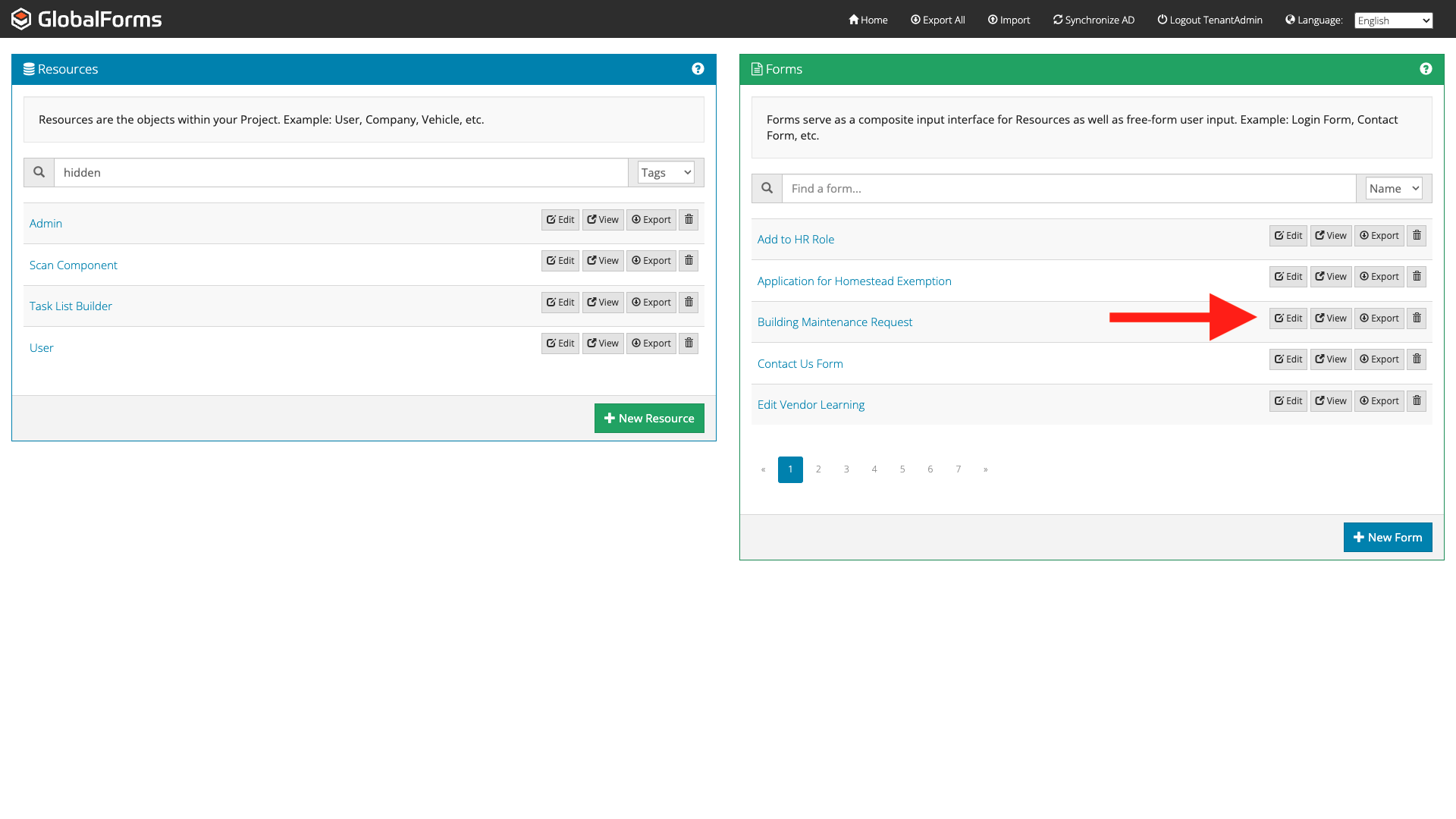Delete the Scan Component resource
The width and height of the screenshot is (1456, 819).
[x=689, y=261]
